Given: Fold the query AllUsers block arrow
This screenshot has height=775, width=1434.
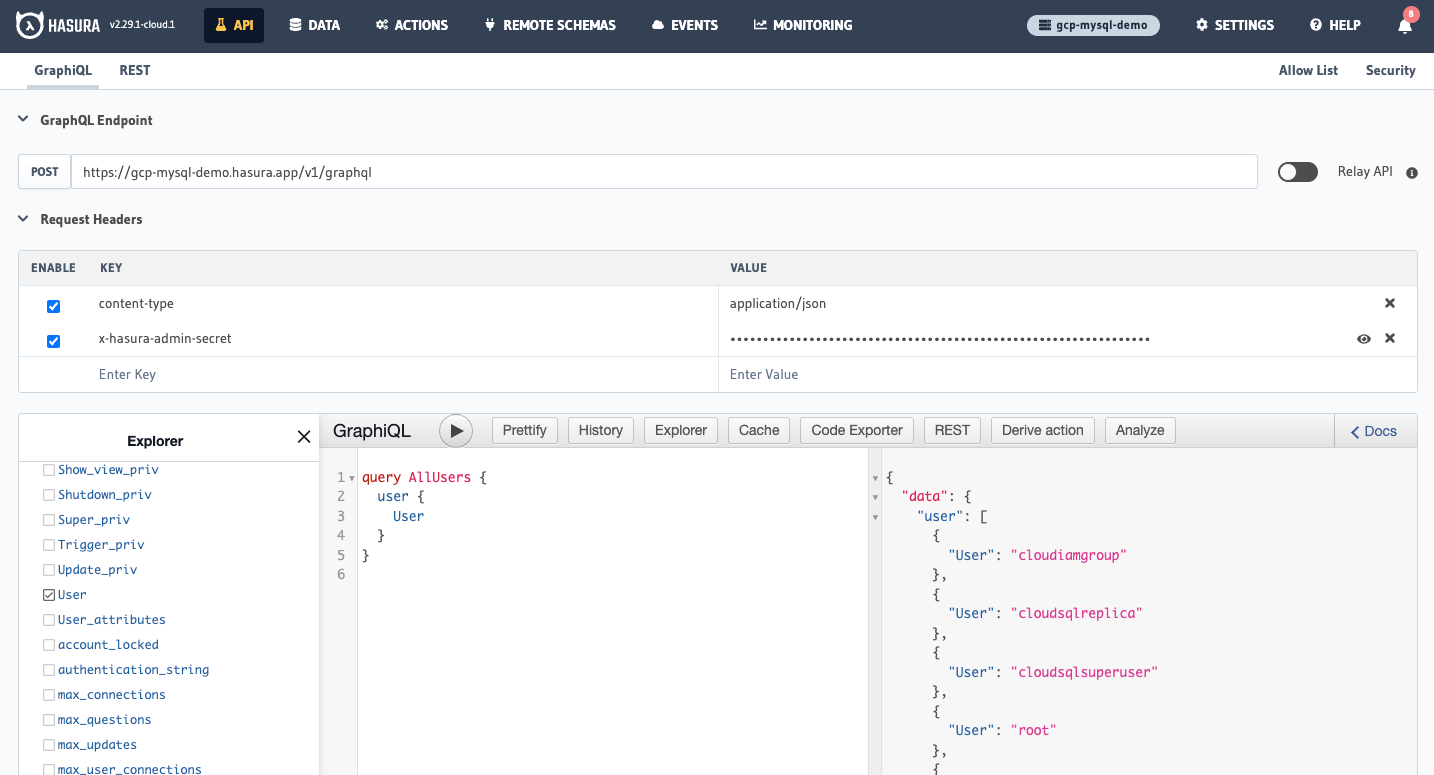Looking at the screenshot, I should click(351, 478).
